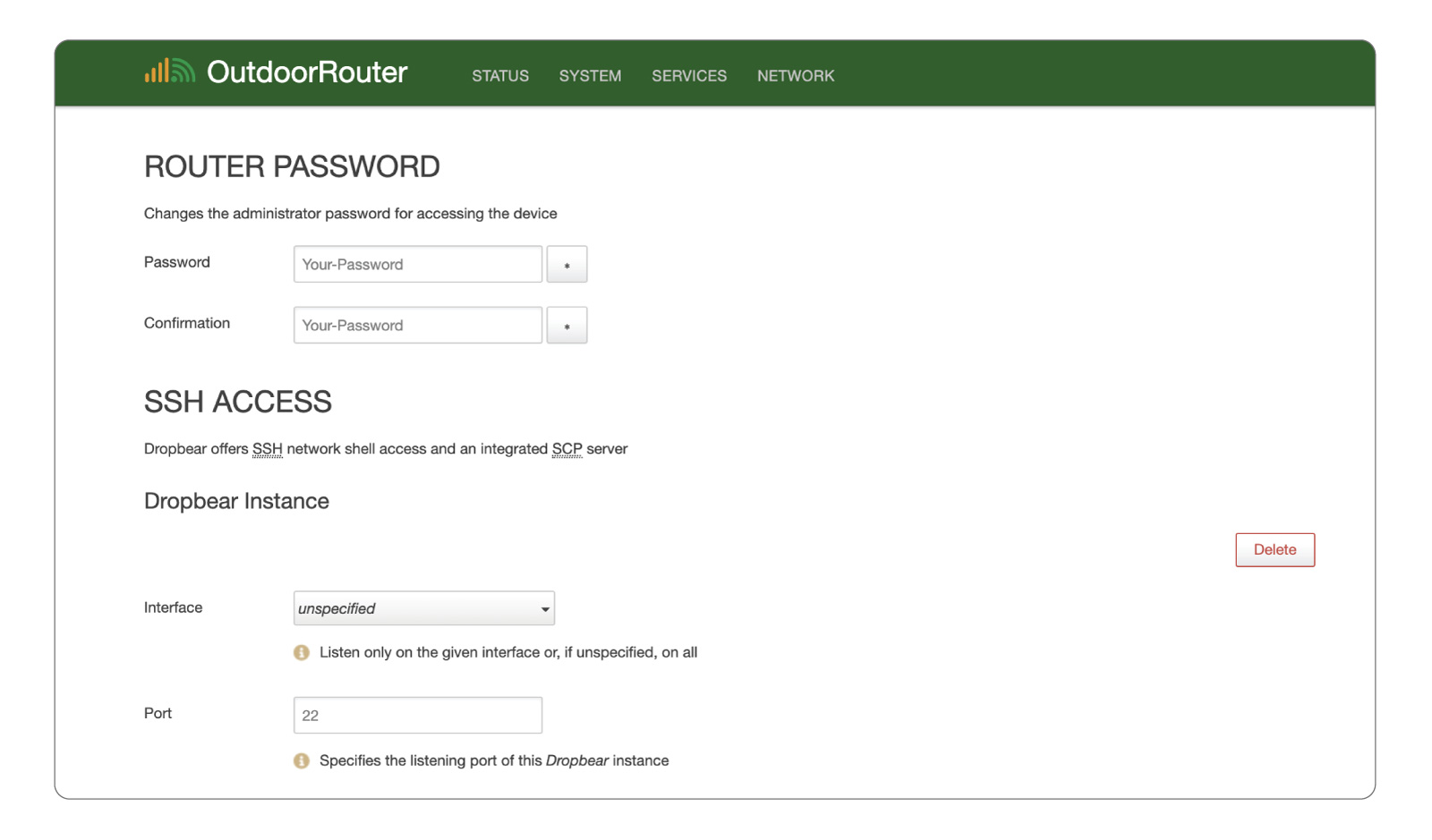Click text 'Changes the administrator password for accessing the device'
This screenshot has height=840, width=1432.
tap(351, 214)
